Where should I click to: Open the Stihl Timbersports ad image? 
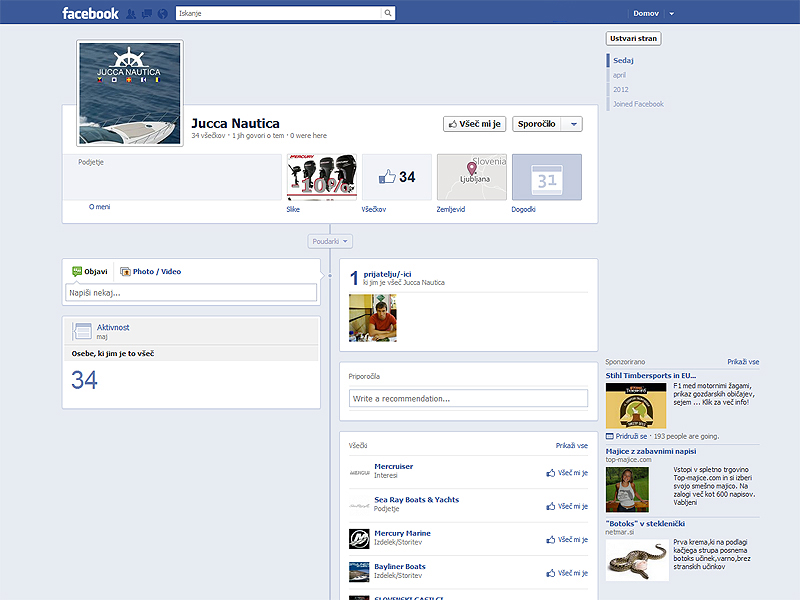click(636, 406)
